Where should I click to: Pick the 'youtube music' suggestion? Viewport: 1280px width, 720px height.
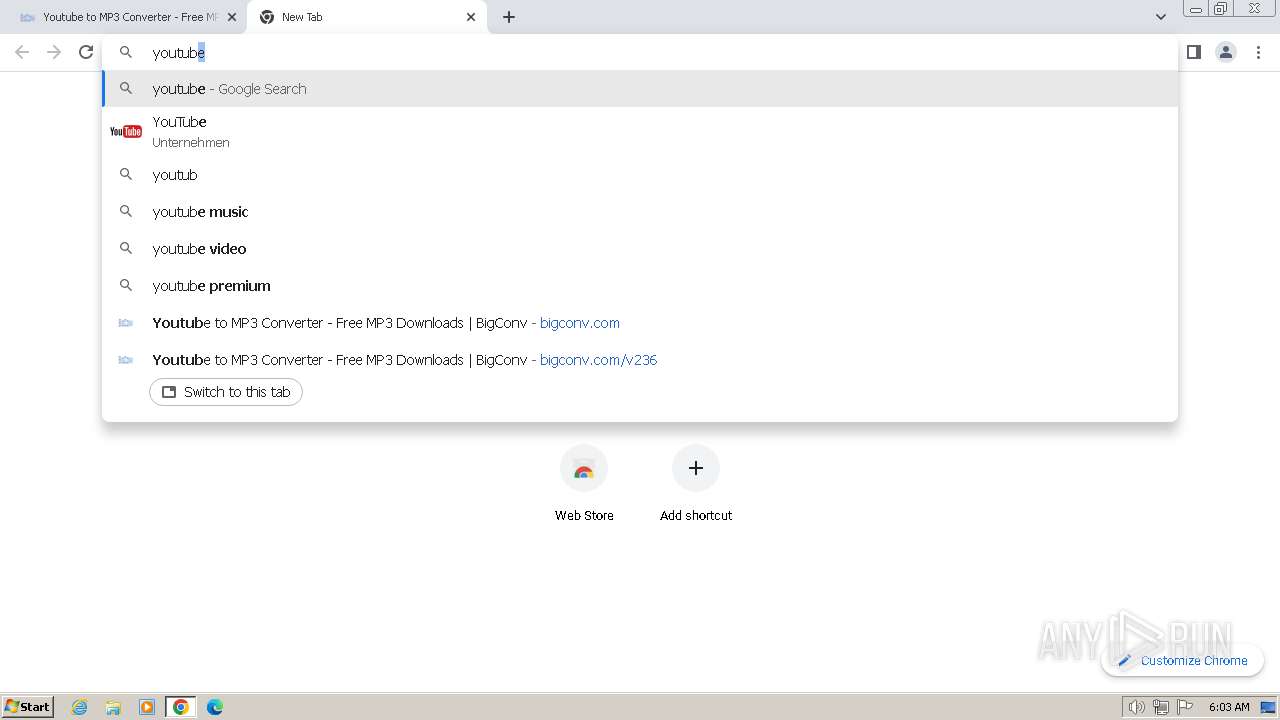click(640, 212)
